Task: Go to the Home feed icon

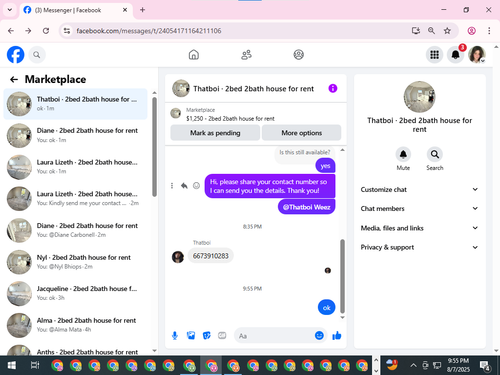Action: (x=194, y=55)
